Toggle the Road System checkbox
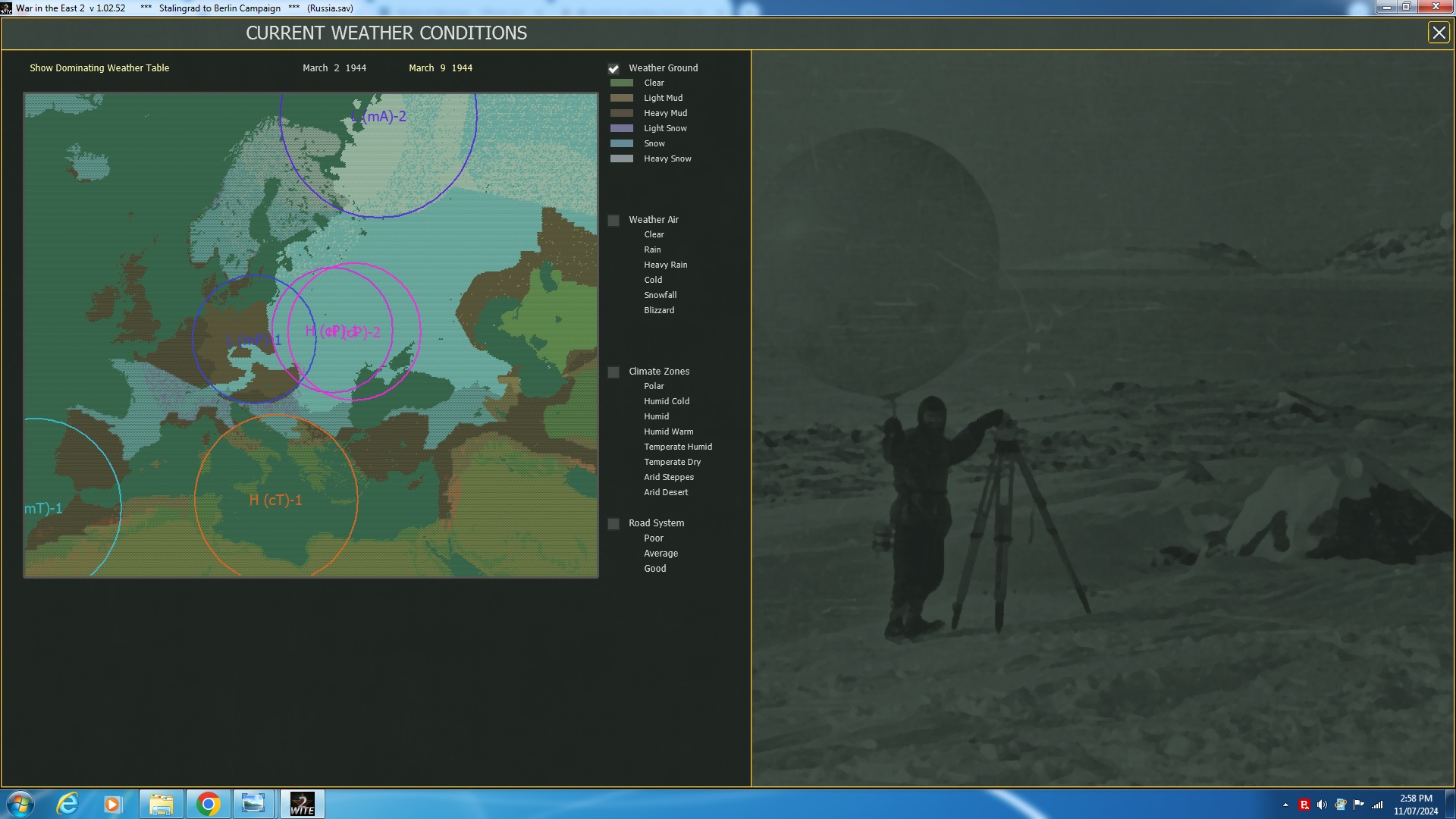This screenshot has width=1456, height=819. [x=613, y=524]
